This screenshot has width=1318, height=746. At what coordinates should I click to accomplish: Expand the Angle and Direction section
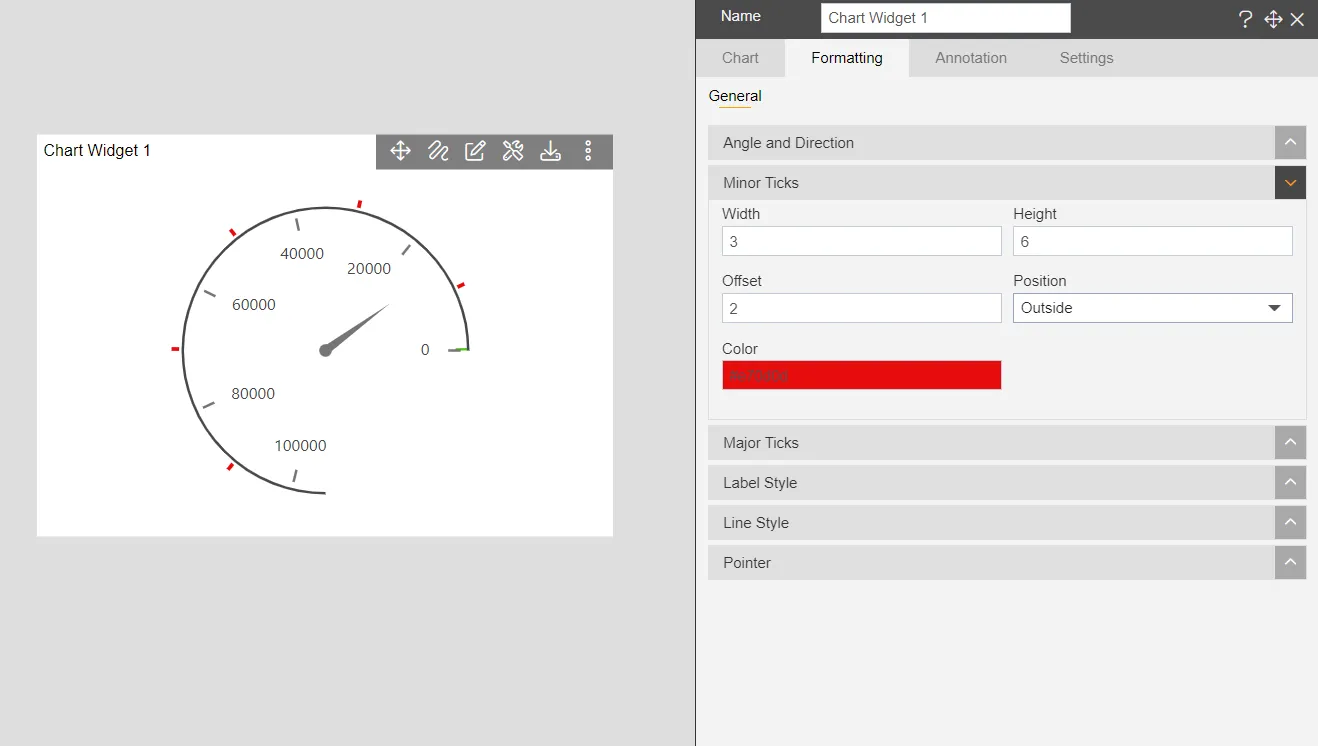pyautogui.click(x=1290, y=142)
